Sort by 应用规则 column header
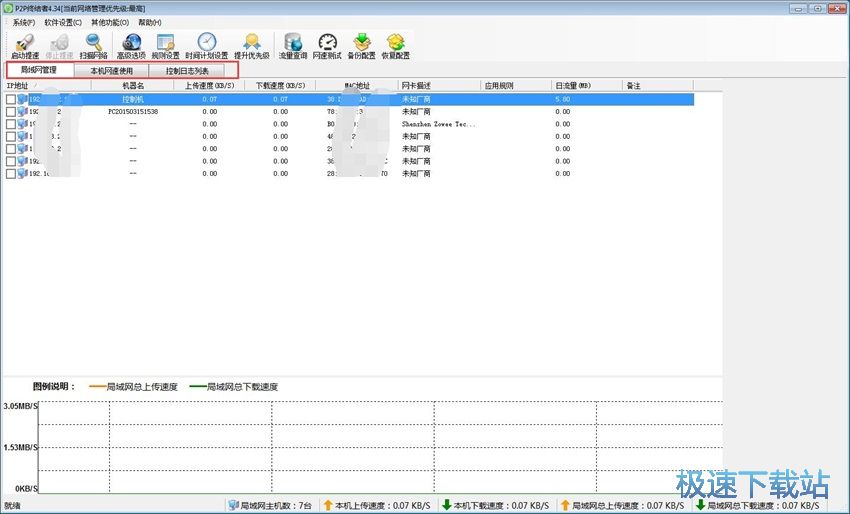Viewport: 850px width, 514px height. pos(516,86)
